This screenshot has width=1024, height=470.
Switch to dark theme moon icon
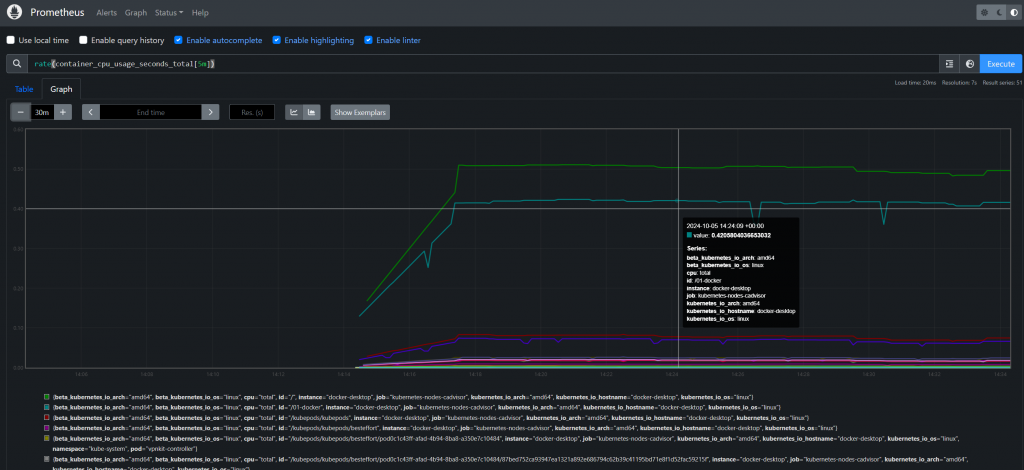(x=997, y=12)
